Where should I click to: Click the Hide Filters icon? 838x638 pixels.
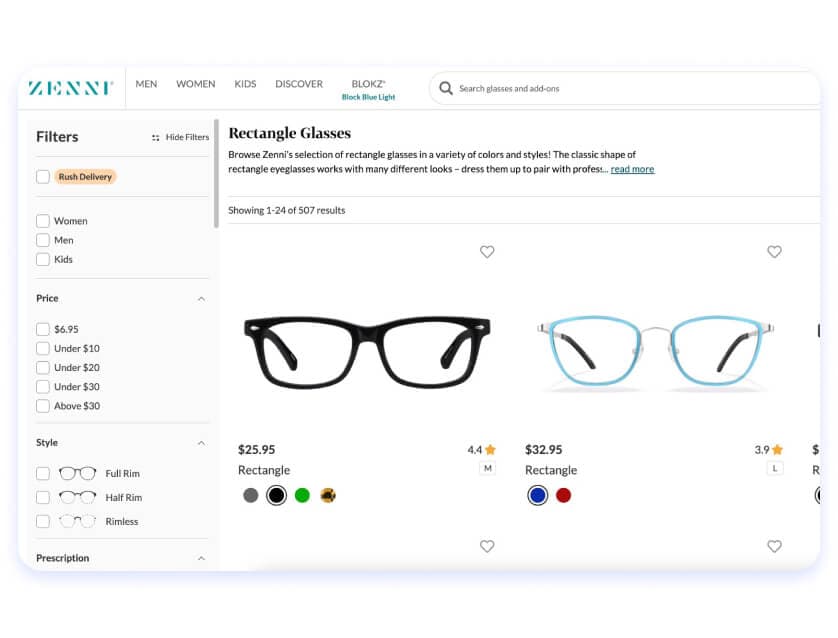pyautogui.click(x=156, y=138)
